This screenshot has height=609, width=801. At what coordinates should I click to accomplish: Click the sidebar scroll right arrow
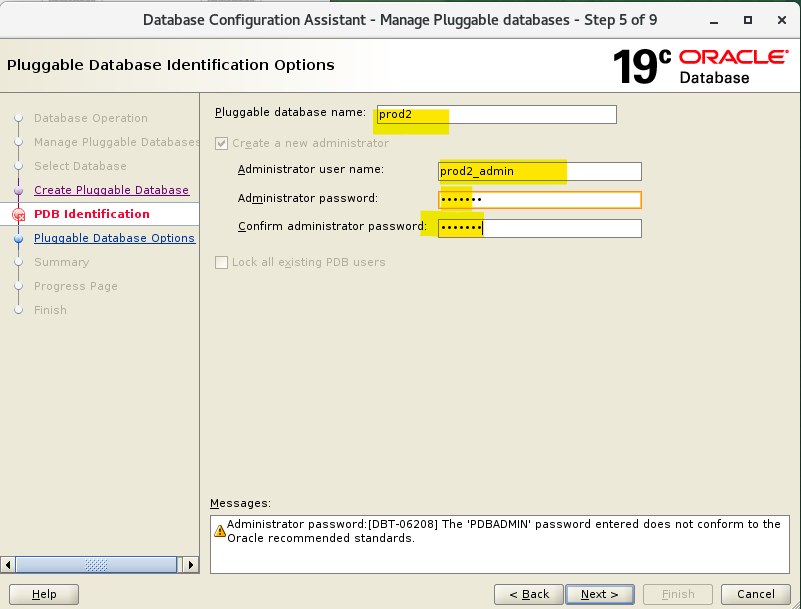(191, 565)
